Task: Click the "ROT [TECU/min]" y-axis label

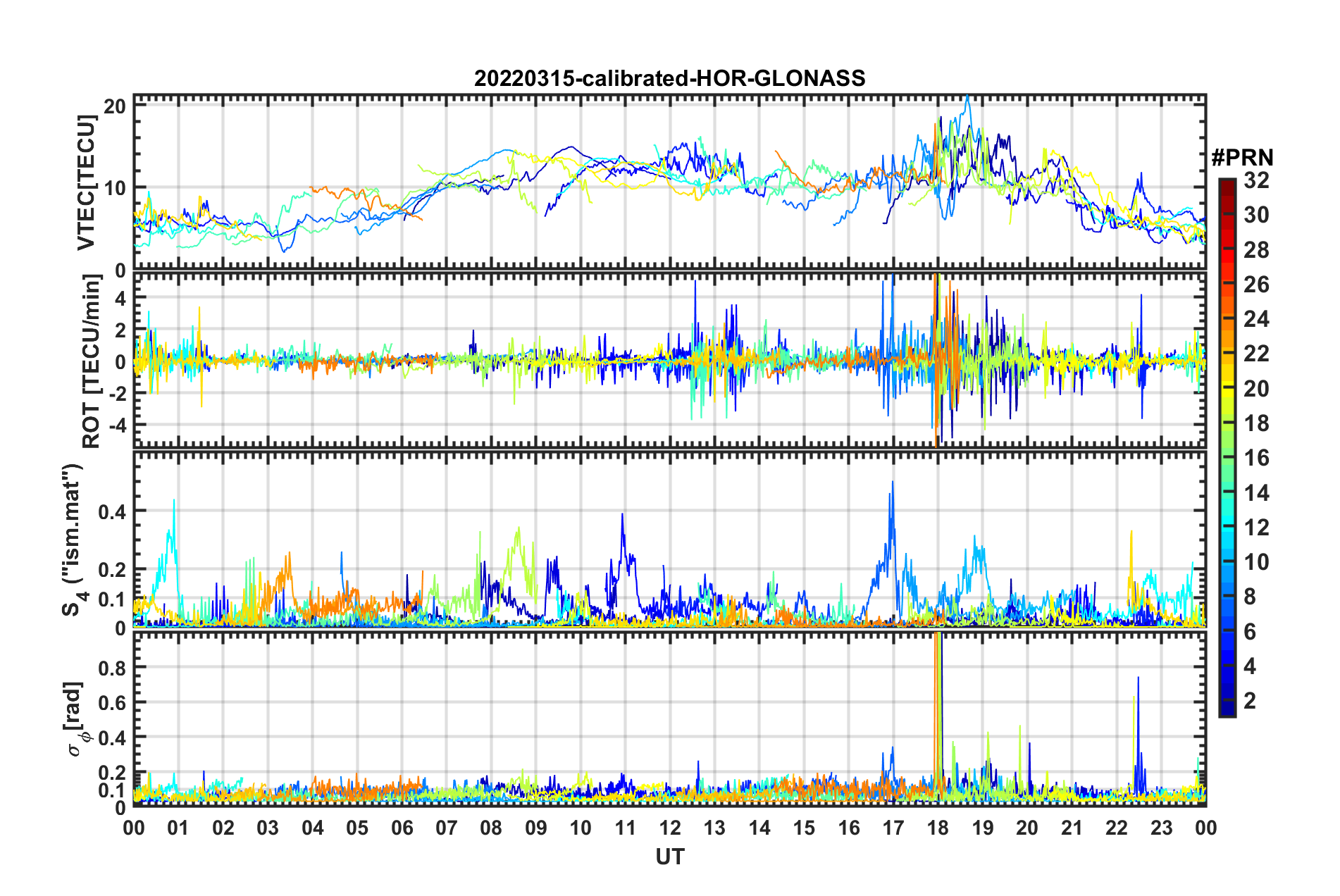Action: coord(92,361)
